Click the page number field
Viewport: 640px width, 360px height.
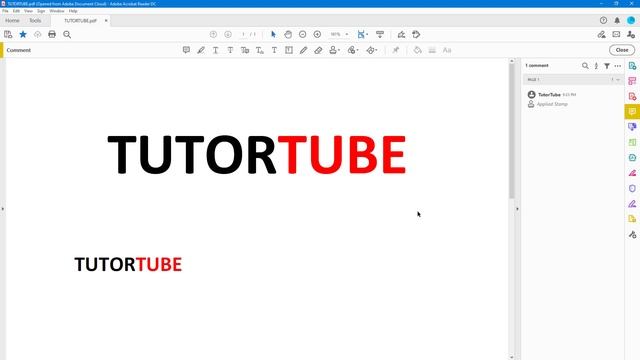243,34
